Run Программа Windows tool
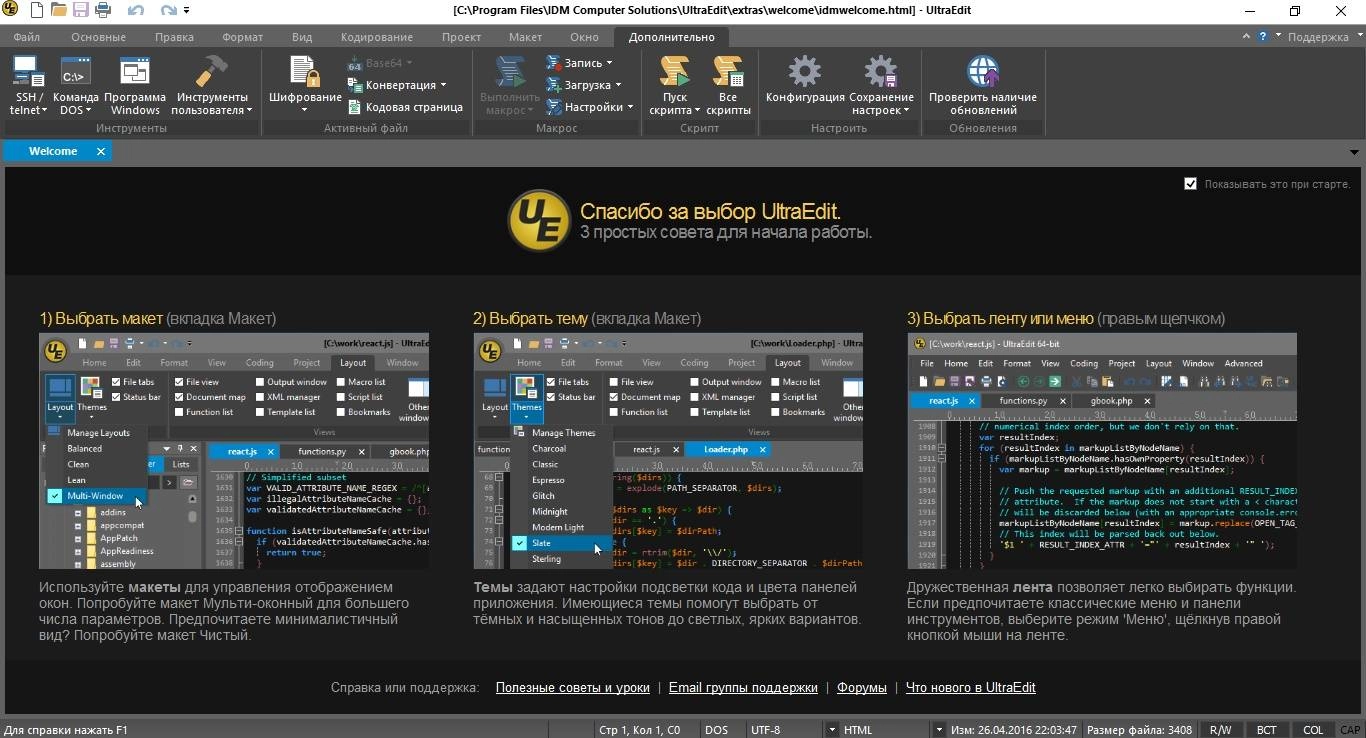 pyautogui.click(x=135, y=72)
